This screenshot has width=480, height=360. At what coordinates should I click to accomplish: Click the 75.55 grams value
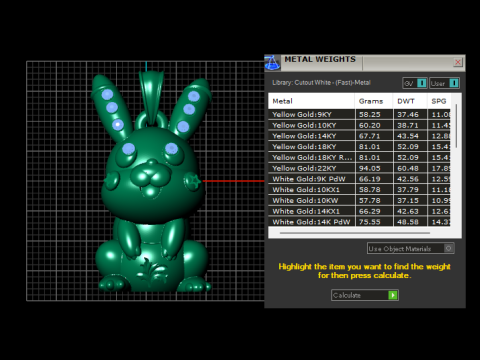click(370, 222)
